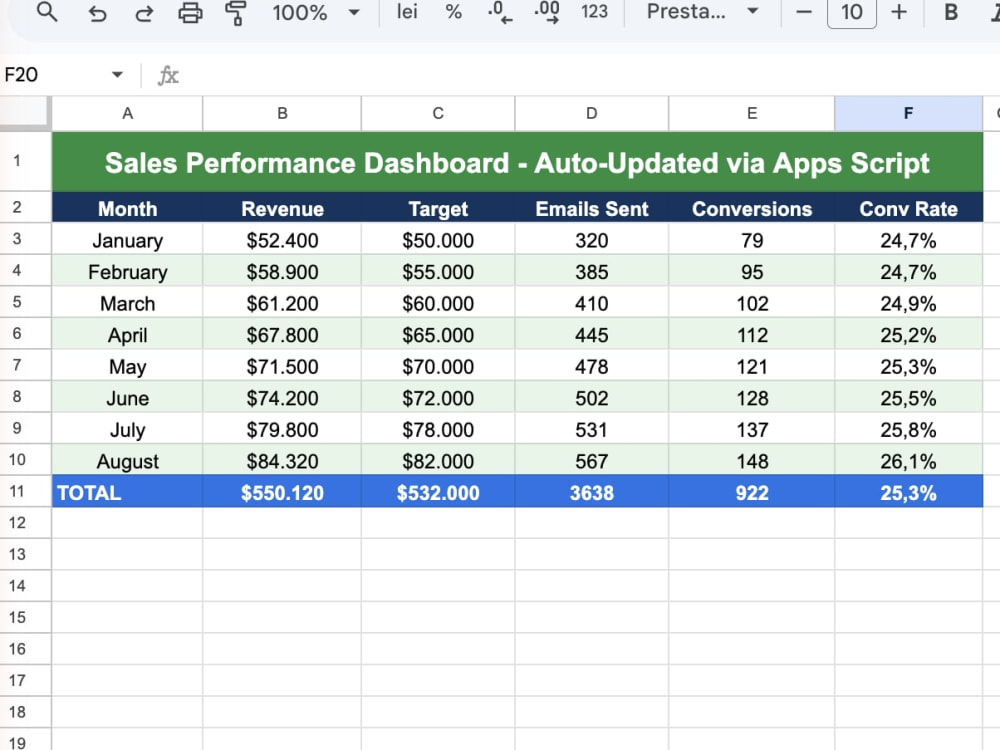The image size is (1000, 750).
Task: Select the 26,1% conv rate cell
Action: (x=908, y=461)
